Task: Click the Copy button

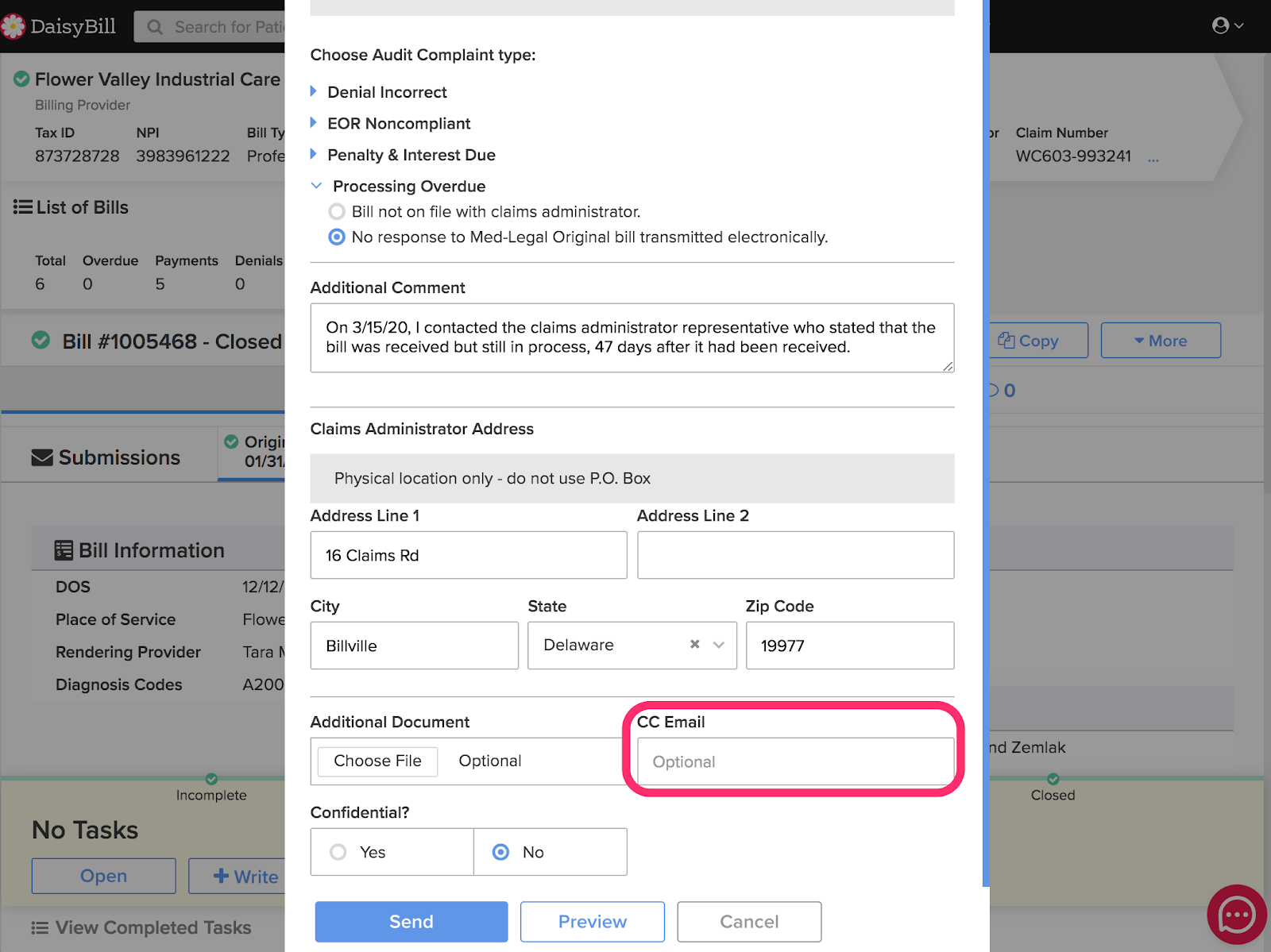Action: [1037, 340]
